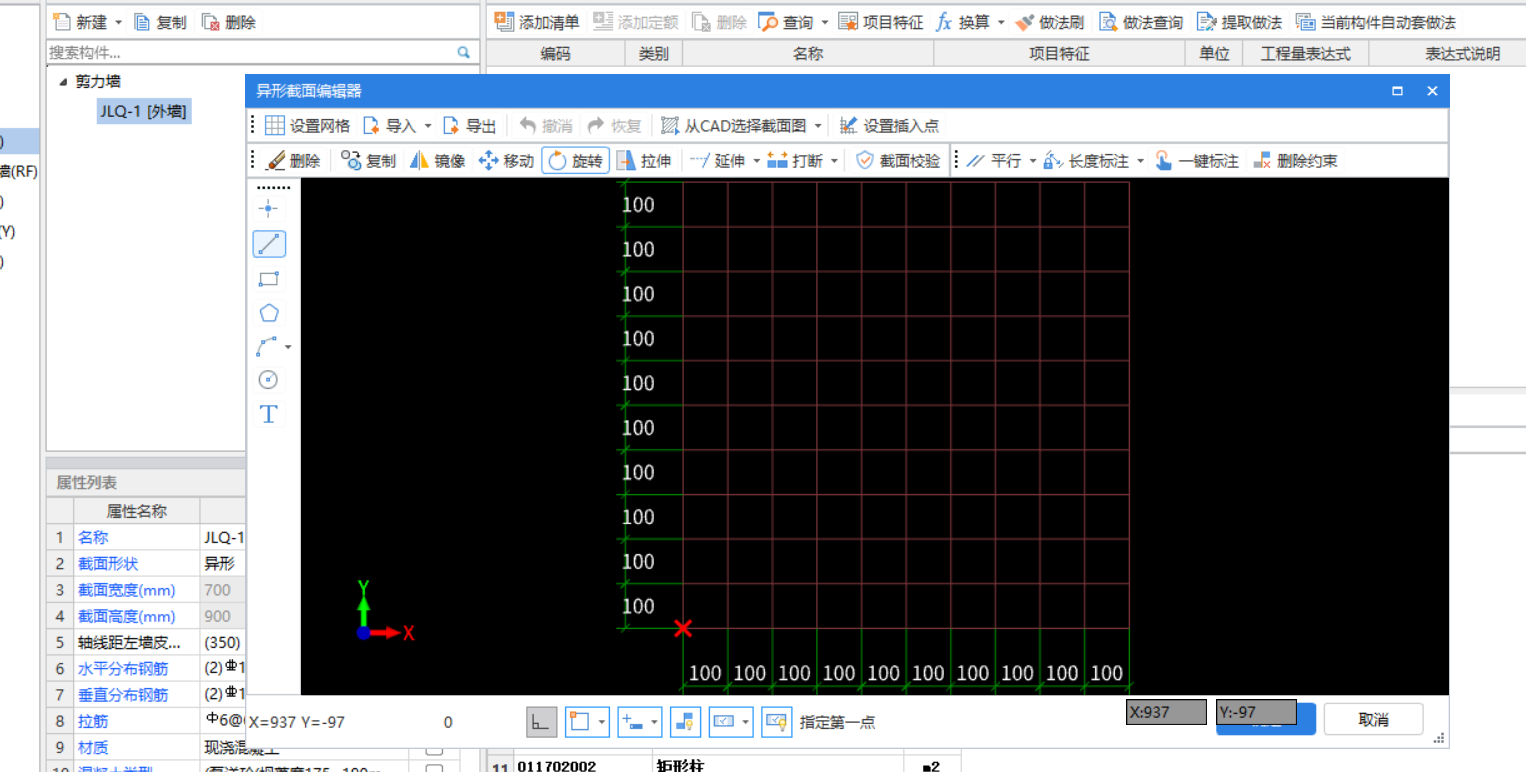This screenshot has height=772, width=1526.
Task: Click the X:937 coordinate input field
Action: [x=1166, y=712]
